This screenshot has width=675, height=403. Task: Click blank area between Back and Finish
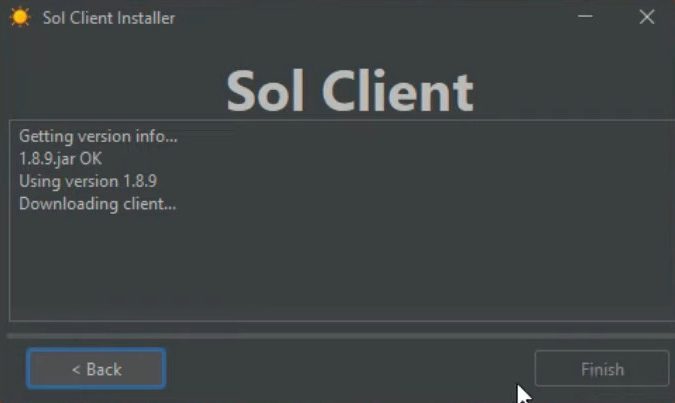(349, 369)
